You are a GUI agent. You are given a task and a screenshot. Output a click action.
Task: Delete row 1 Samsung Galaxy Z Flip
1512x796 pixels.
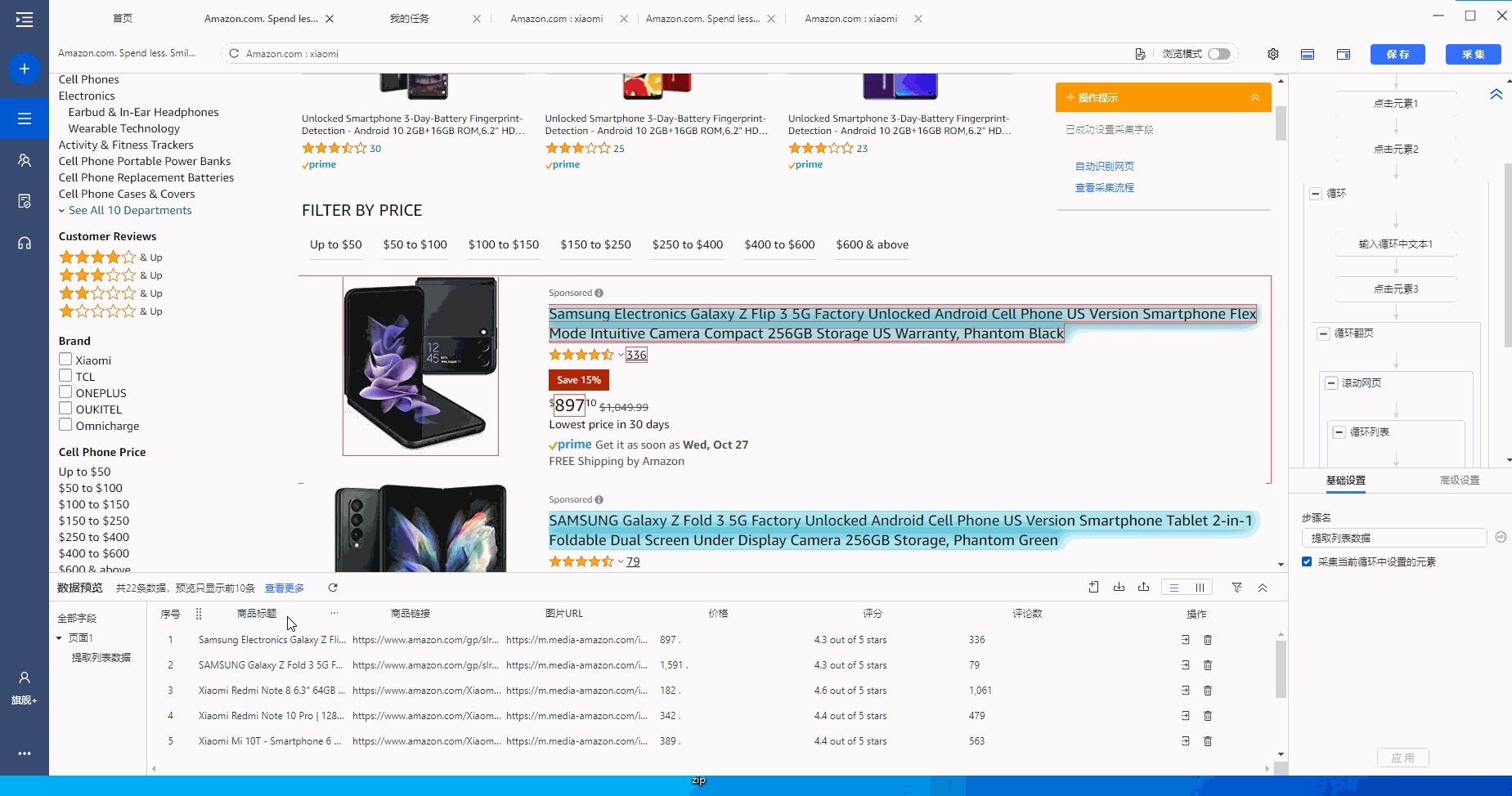1208,640
